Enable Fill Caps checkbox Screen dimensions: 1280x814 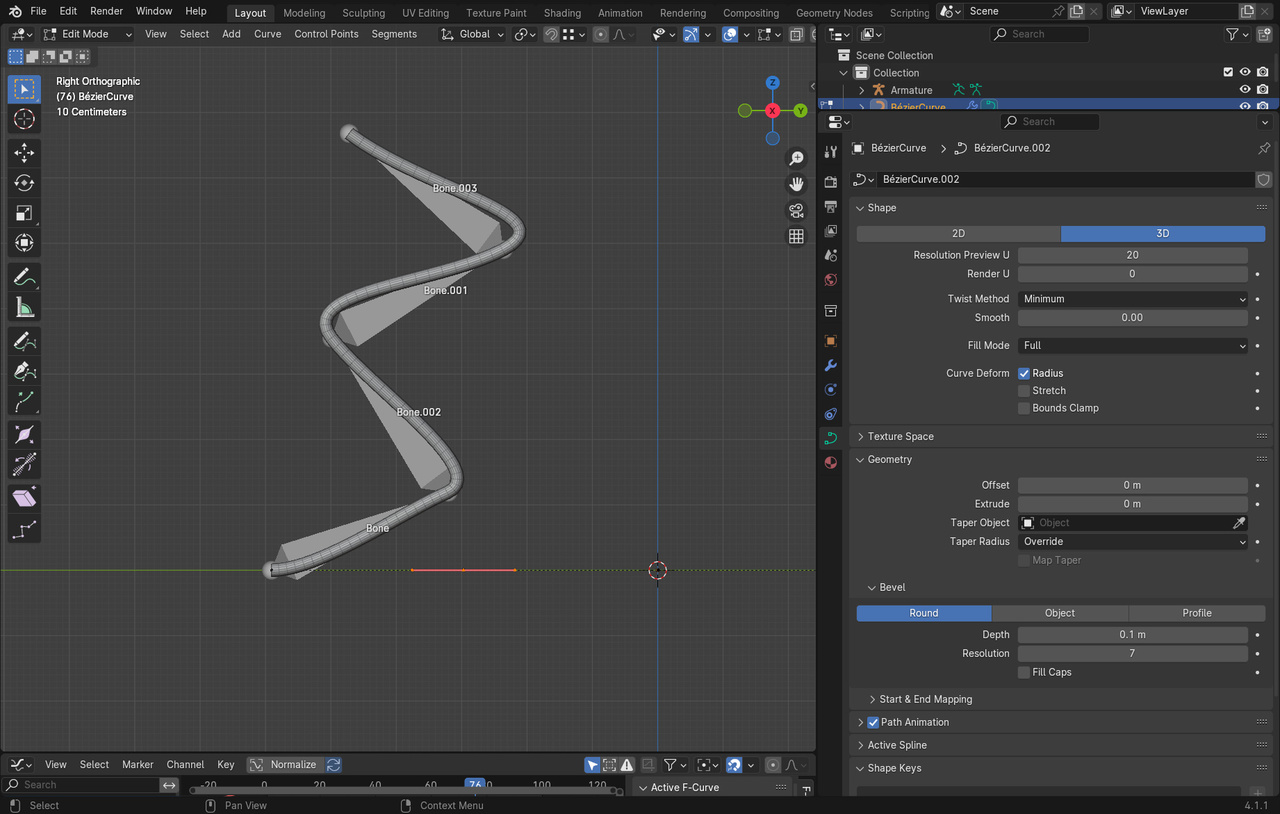[1024, 673]
